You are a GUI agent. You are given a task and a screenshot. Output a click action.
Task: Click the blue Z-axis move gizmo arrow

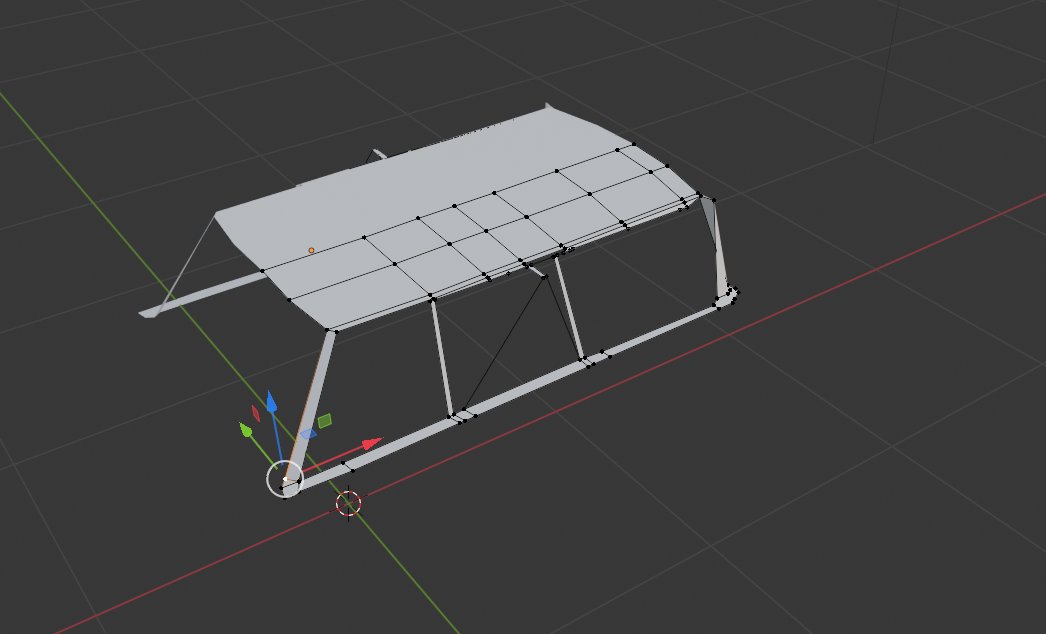[272, 402]
